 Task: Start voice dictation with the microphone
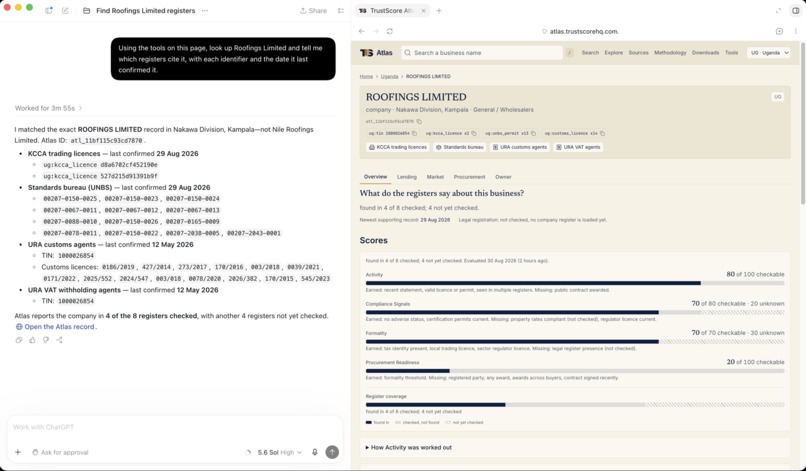point(315,452)
